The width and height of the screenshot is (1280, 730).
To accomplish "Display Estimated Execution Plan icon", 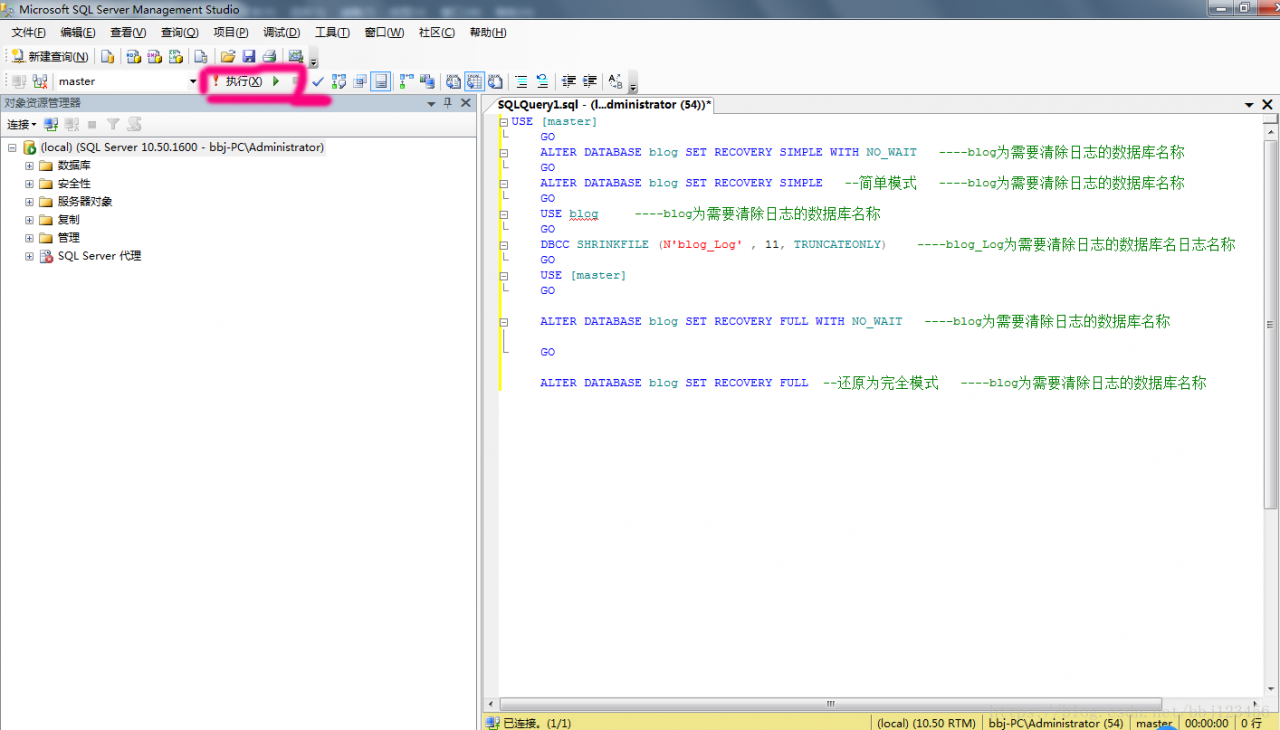I will point(339,81).
